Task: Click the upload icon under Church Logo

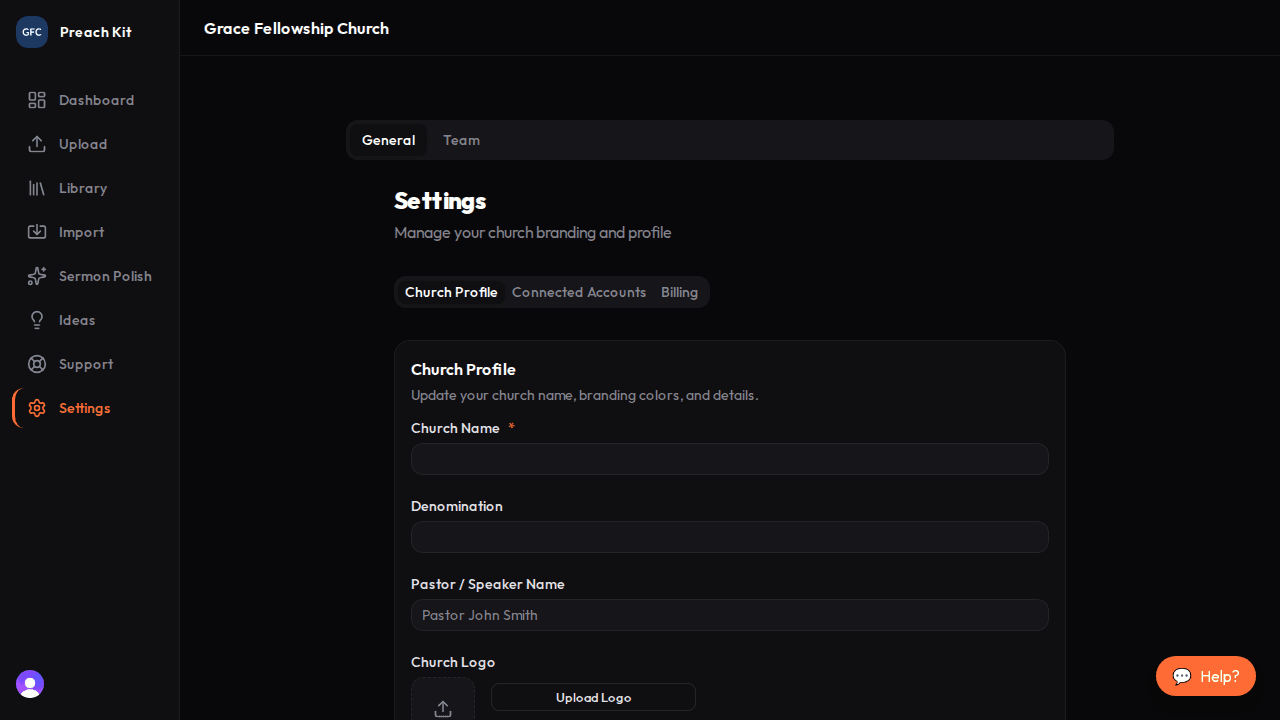Action: pyautogui.click(x=443, y=708)
